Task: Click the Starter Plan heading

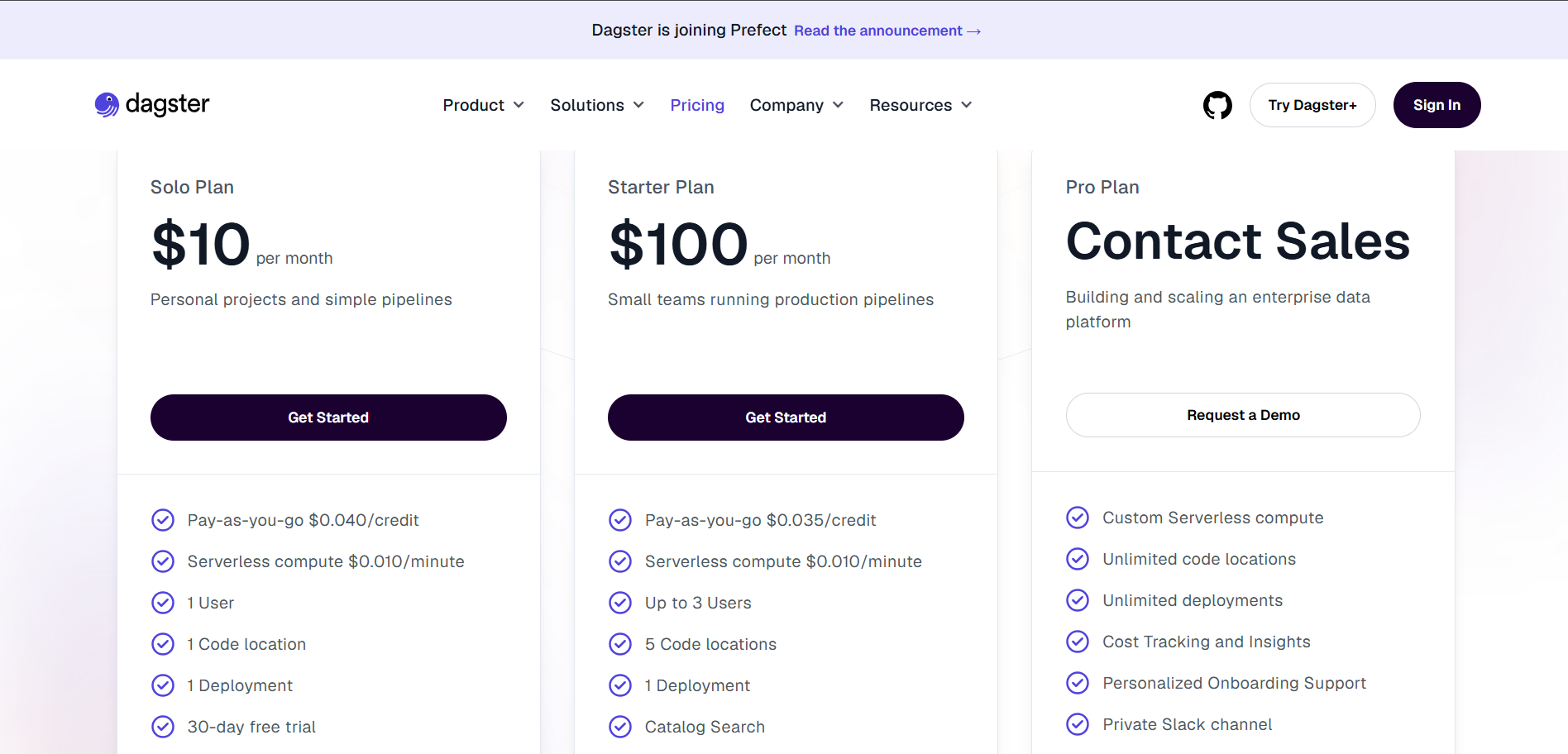Action: click(x=661, y=187)
